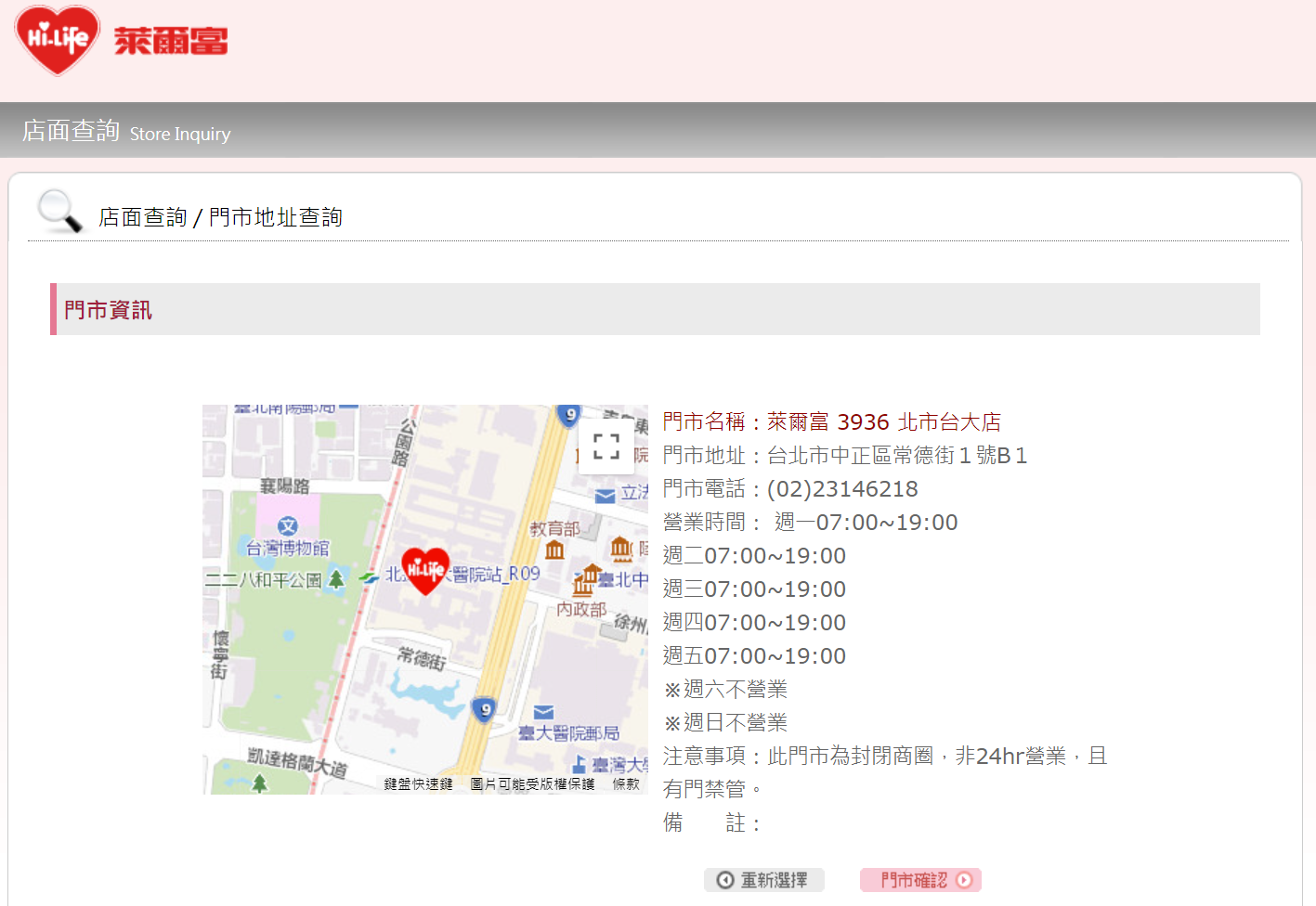Viewport: 1316px width, 906px height.
Task: Click the Hi-Life heart logo in header
Action: click(58, 40)
